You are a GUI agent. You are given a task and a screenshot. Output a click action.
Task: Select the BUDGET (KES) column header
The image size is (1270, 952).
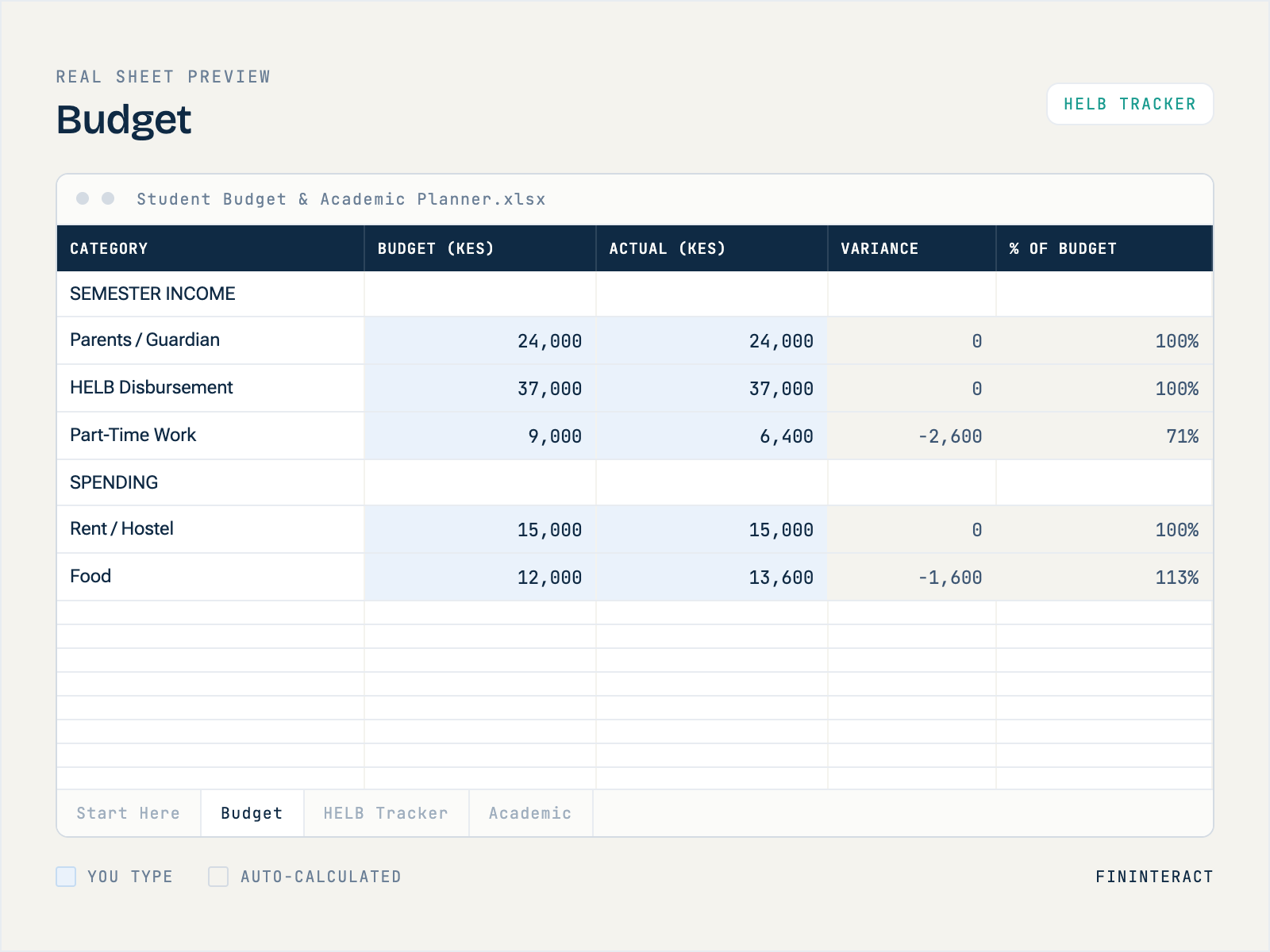click(x=480, y=248)
